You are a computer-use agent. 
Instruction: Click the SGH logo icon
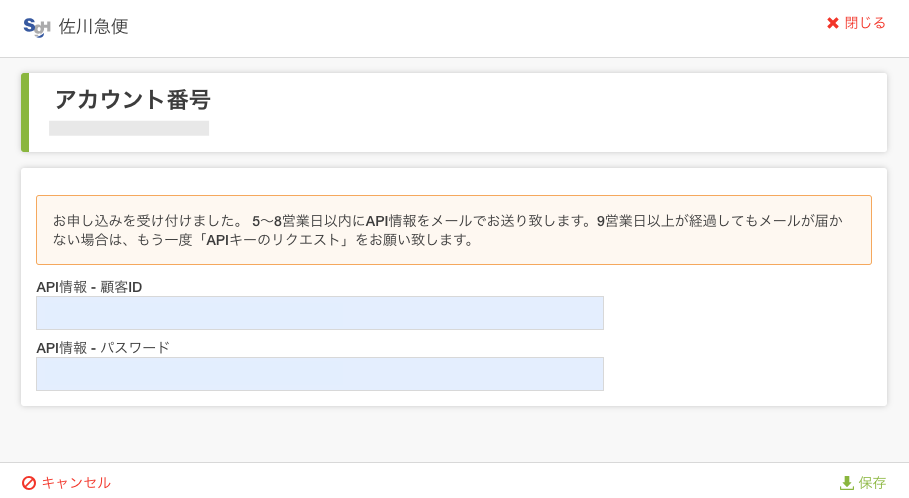click(37, 27)
